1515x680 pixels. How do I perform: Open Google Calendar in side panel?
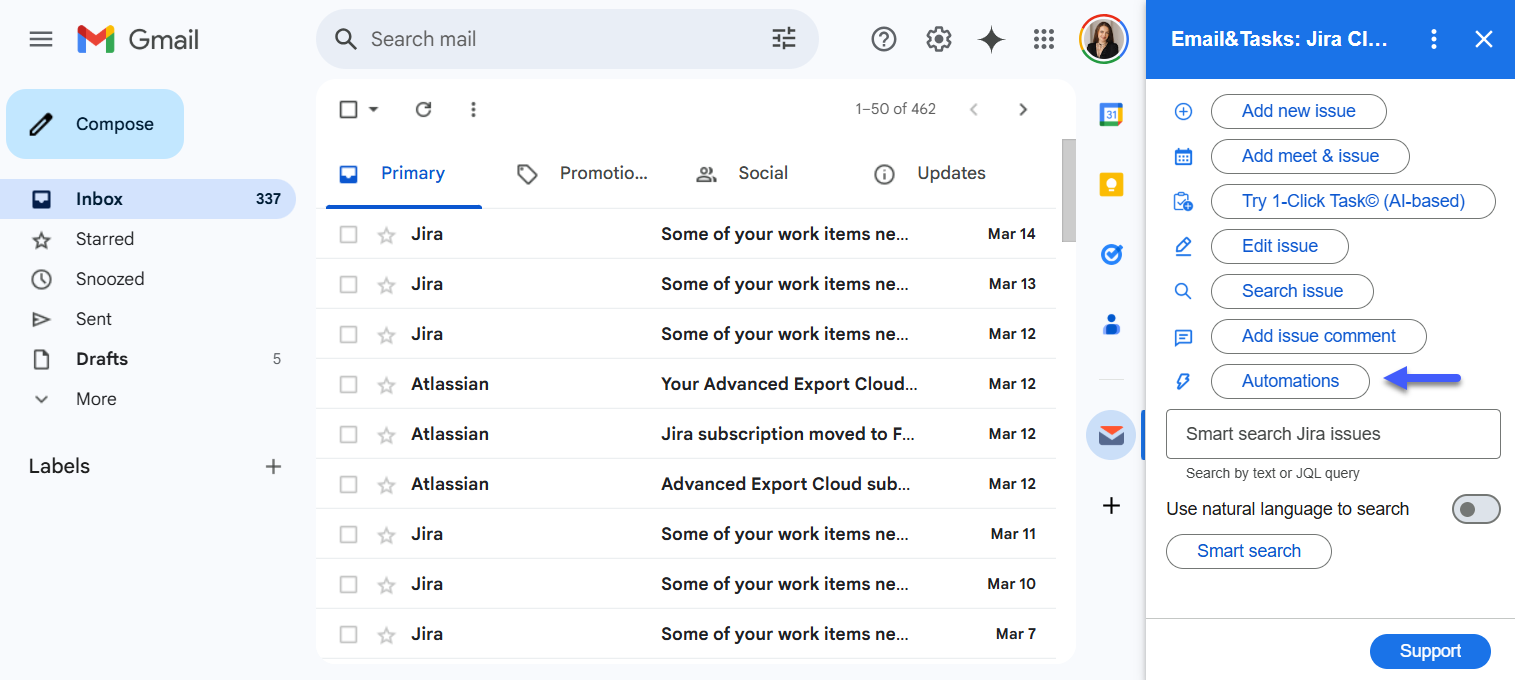(x=1111, y=115)
